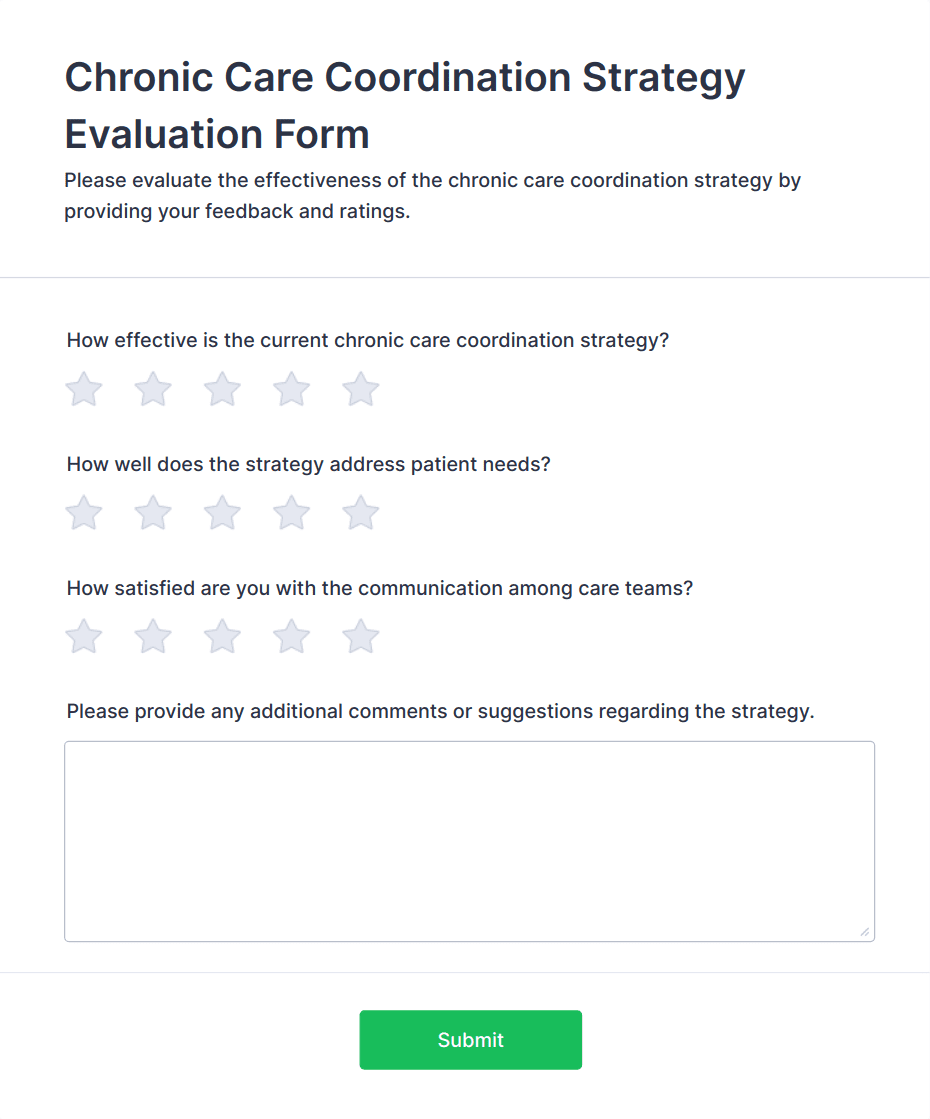
Task: Award five stars for patient needs
Action: (359, 513)
